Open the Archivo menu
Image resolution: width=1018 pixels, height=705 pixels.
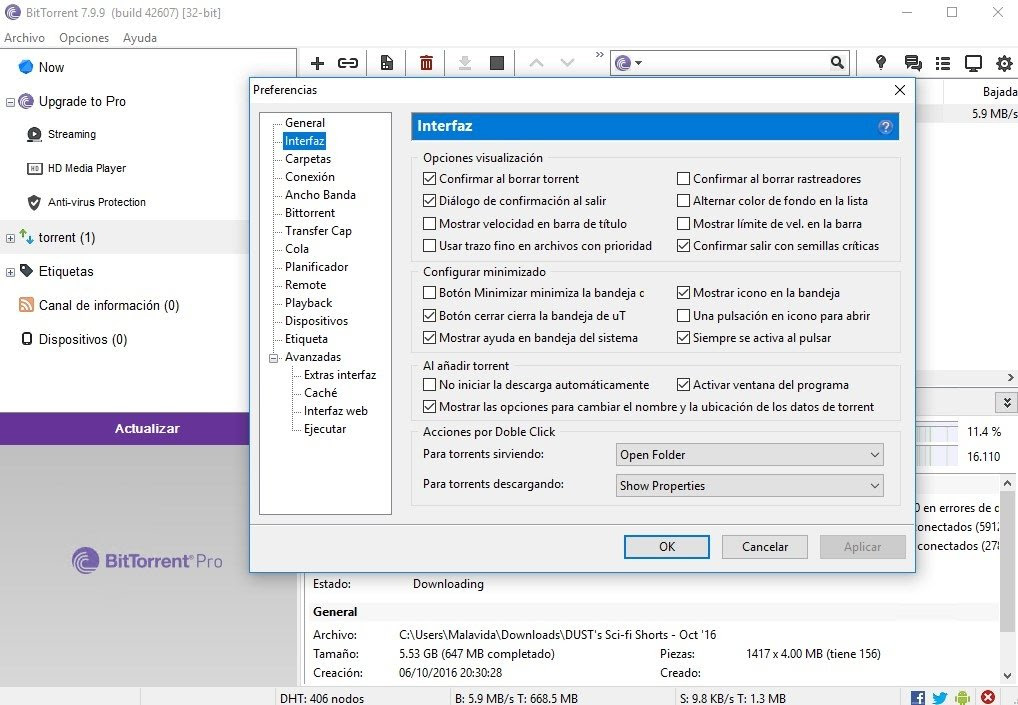(25, 38)
